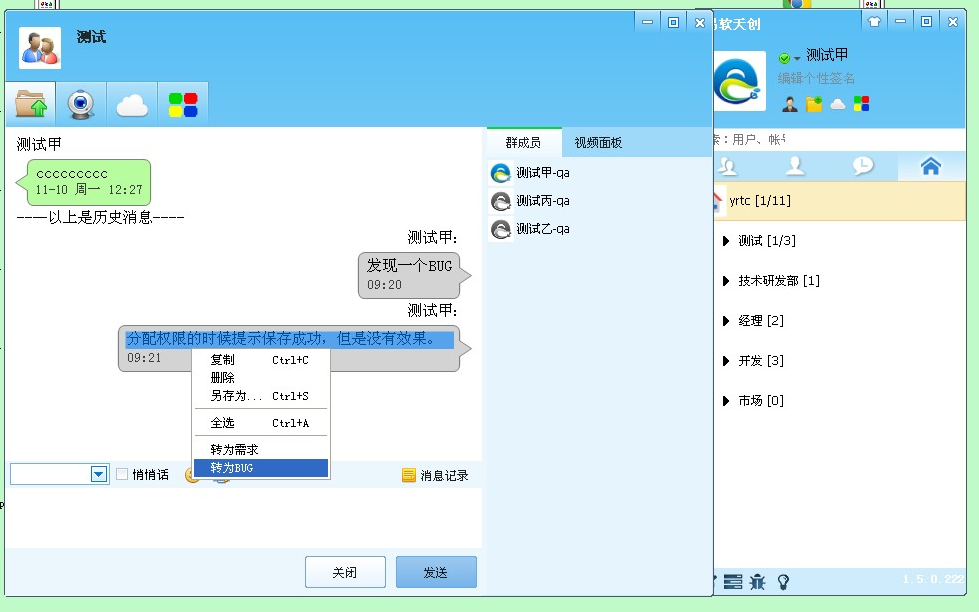Open the cloud icon in main window header

tap(838, 104)
